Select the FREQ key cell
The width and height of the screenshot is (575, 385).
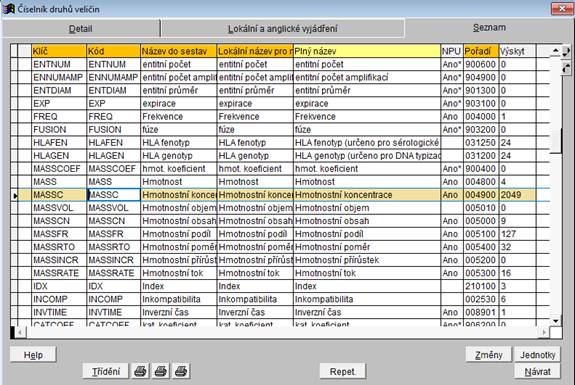[59, 117]
